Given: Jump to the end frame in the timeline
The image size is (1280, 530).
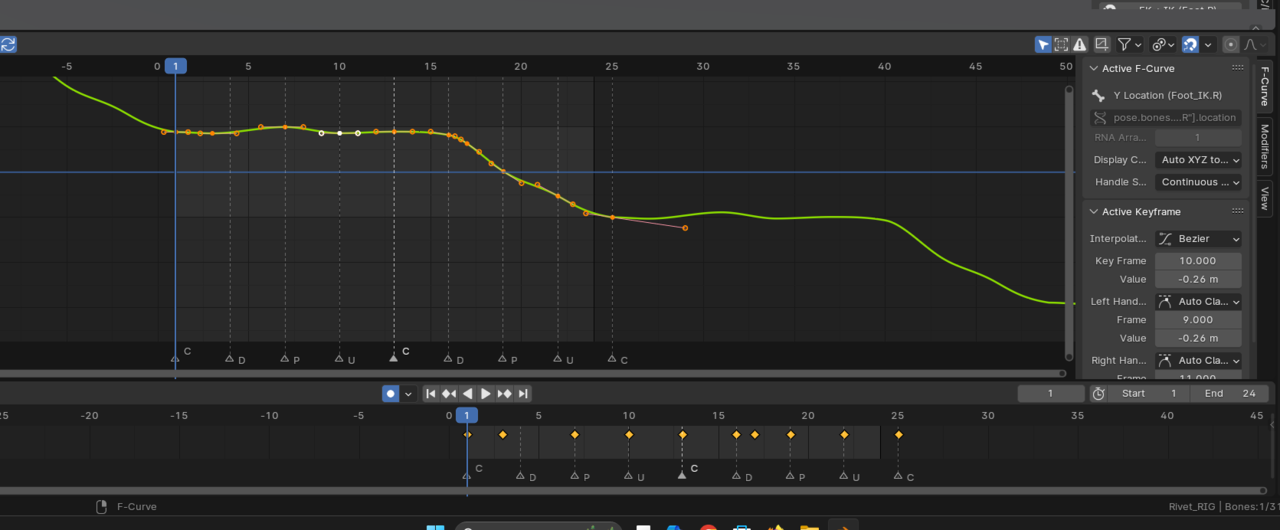Looking at the screenshot, I should pos(522,394).
